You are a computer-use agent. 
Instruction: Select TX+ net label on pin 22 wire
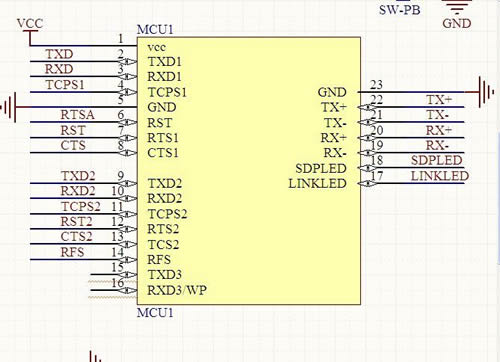click(439, 100)
